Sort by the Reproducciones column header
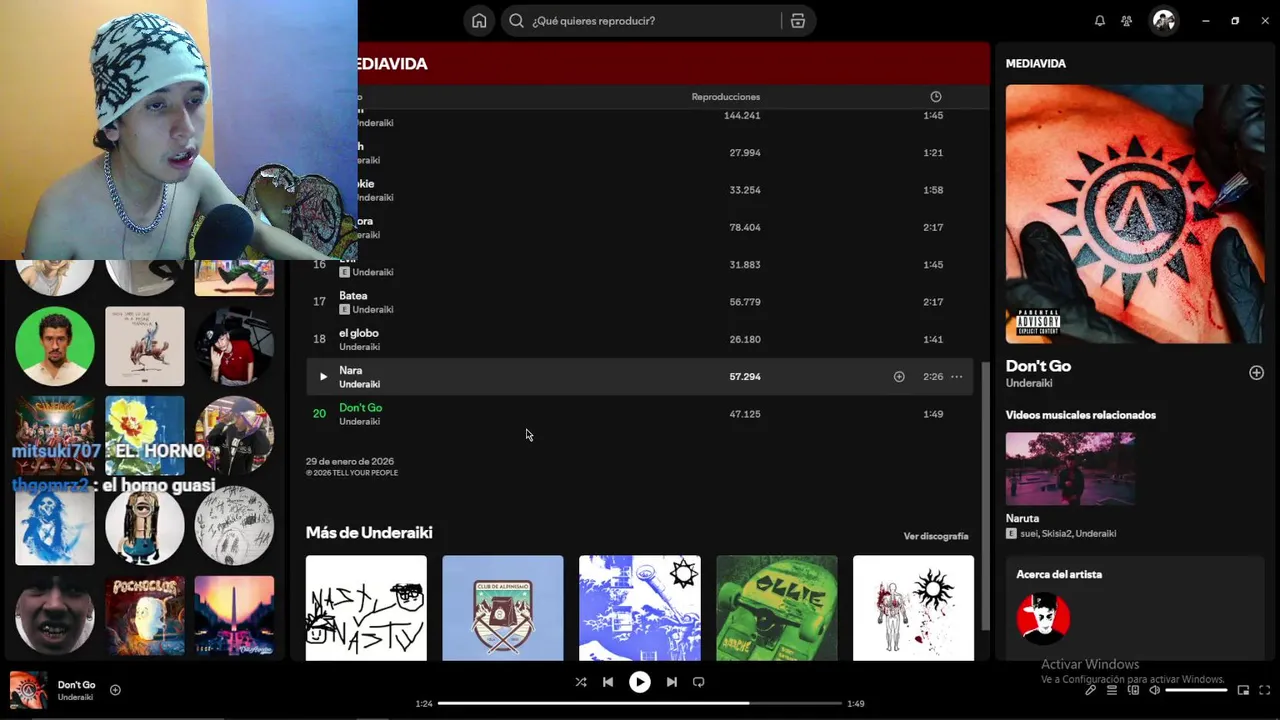Viewport: 1280px width, 720px height. click(x=726, y=97)
